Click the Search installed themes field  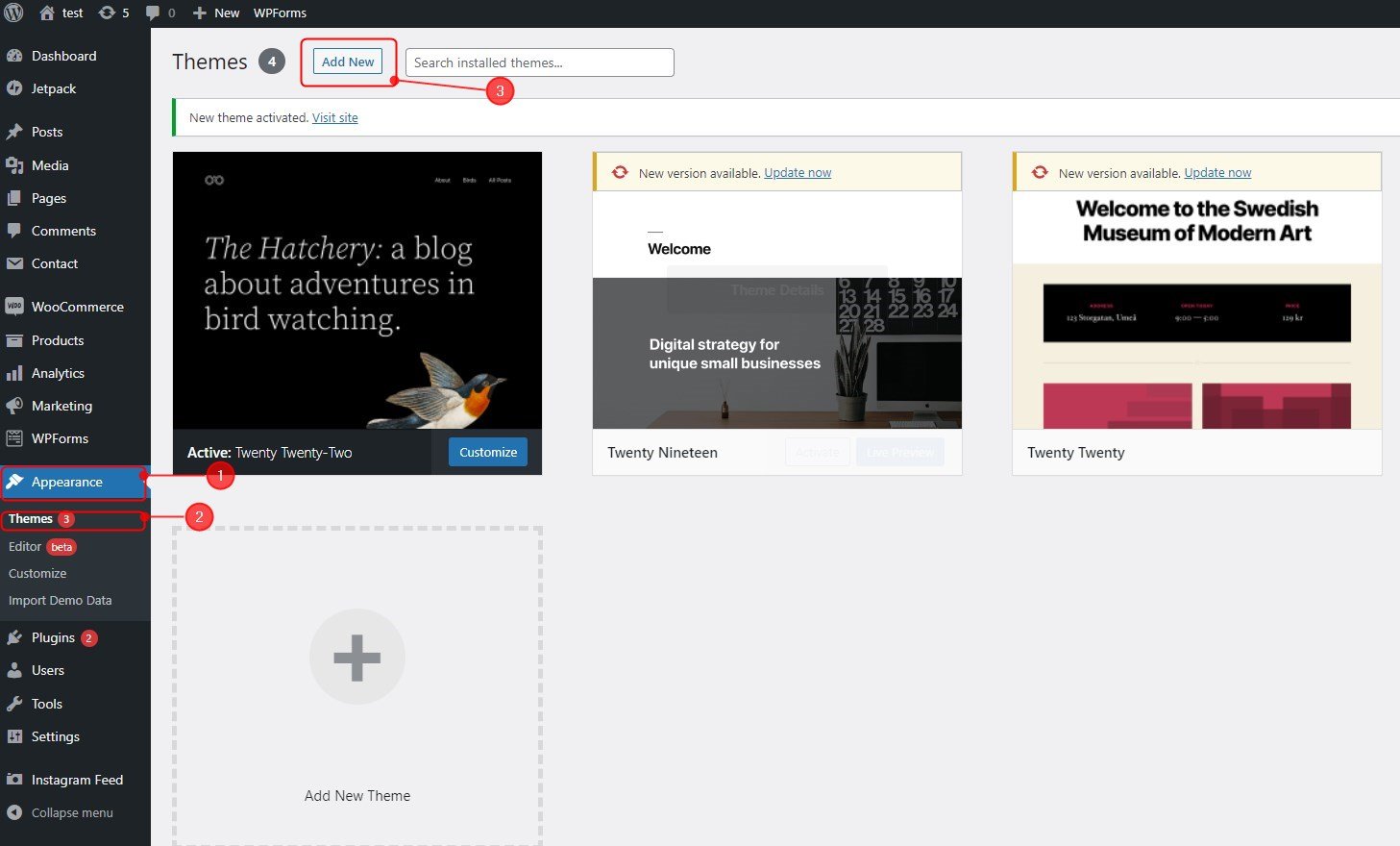pos(540,62)
